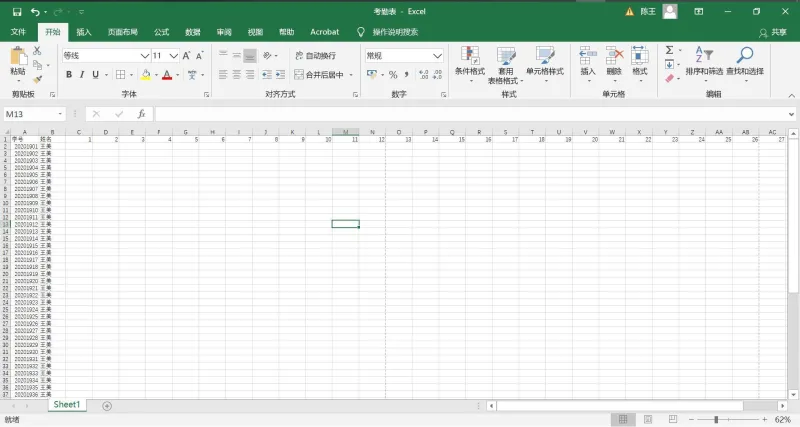Select the Sheet1 tab
This screenshot has height=427, width=800.
[x=67, y=405]
